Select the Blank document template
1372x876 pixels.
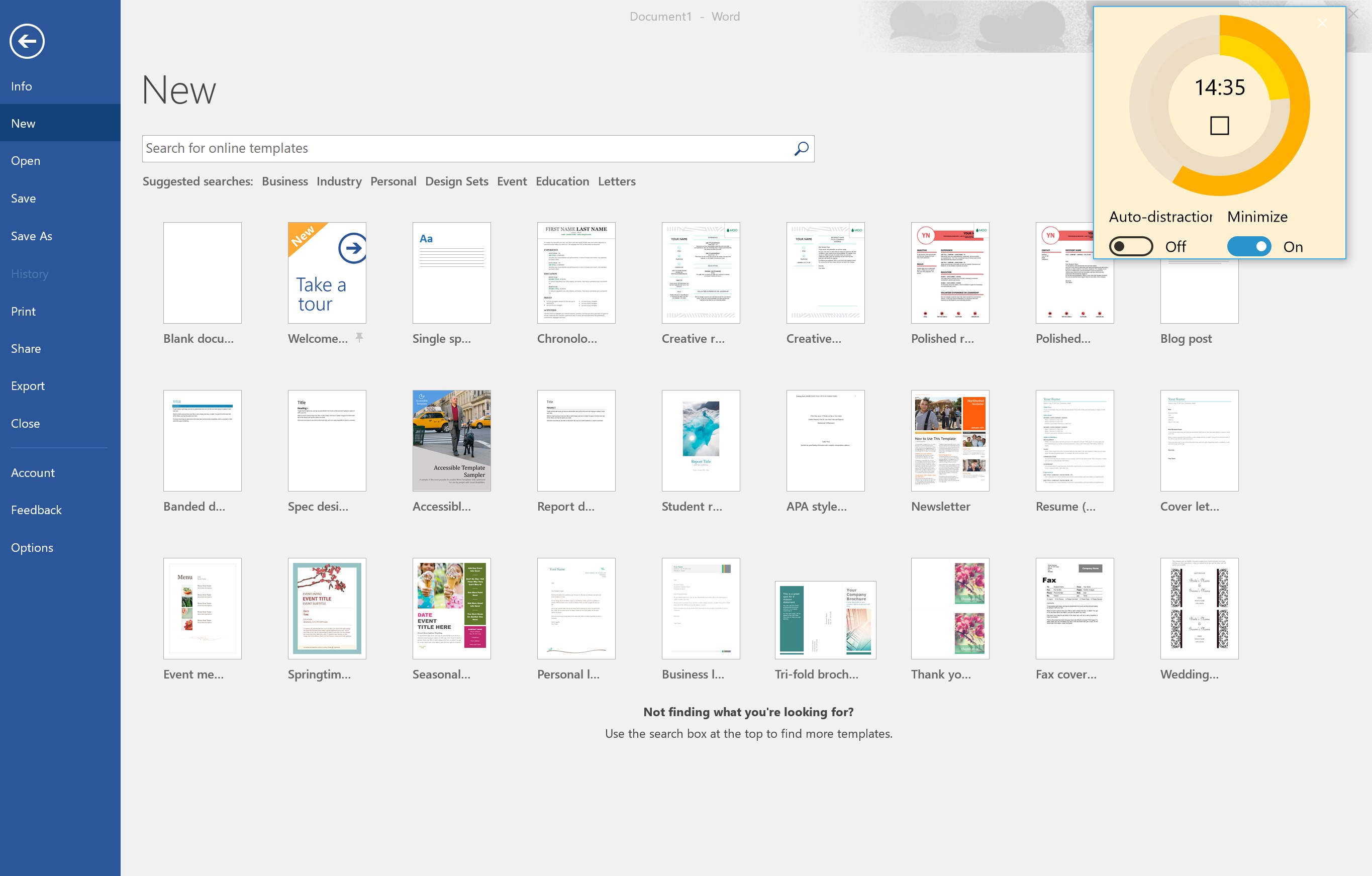pyautogui.click(x=202, y=273)
